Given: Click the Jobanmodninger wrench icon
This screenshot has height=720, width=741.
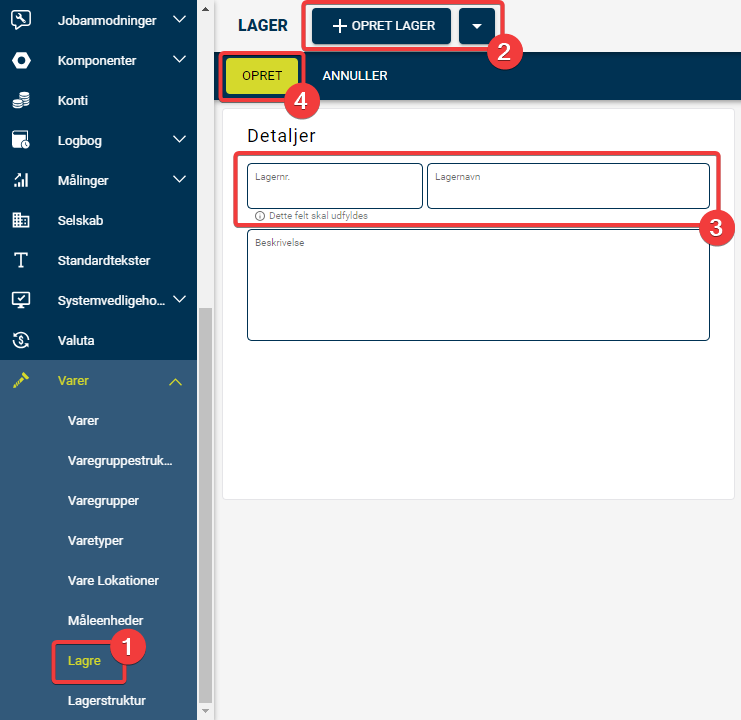Looking at the screenshot, I should pyautogui.click(x=21, y=20).
